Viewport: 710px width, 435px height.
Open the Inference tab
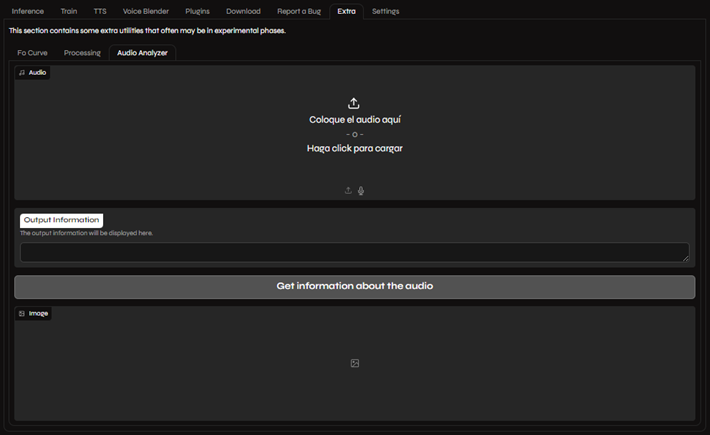pos(28,11)
